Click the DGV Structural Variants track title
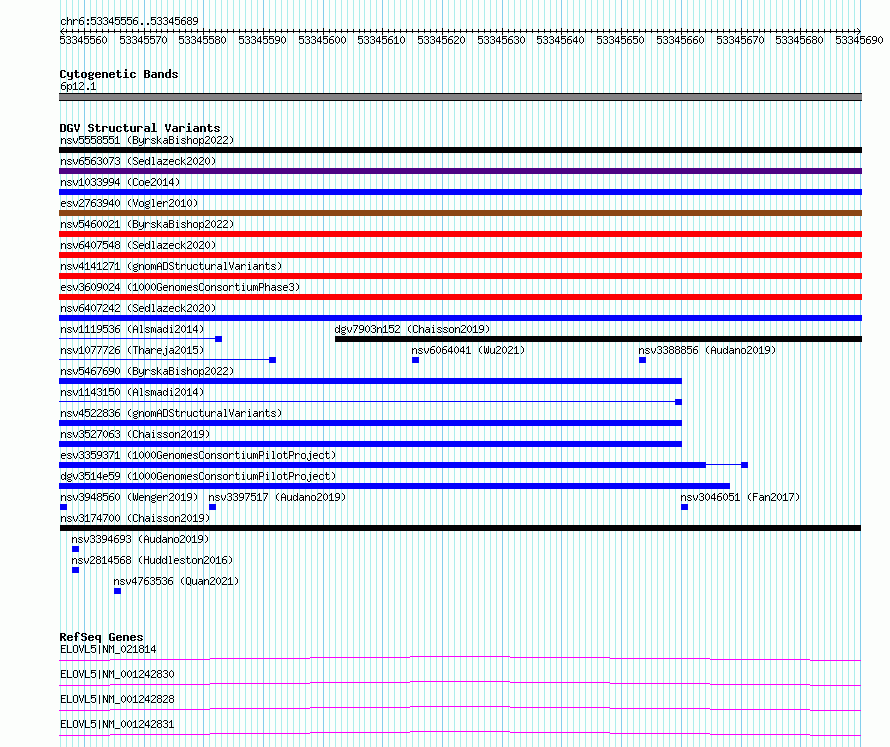Image resolution: width=890 pixels, height=747 pixels. tap(140, 128)
